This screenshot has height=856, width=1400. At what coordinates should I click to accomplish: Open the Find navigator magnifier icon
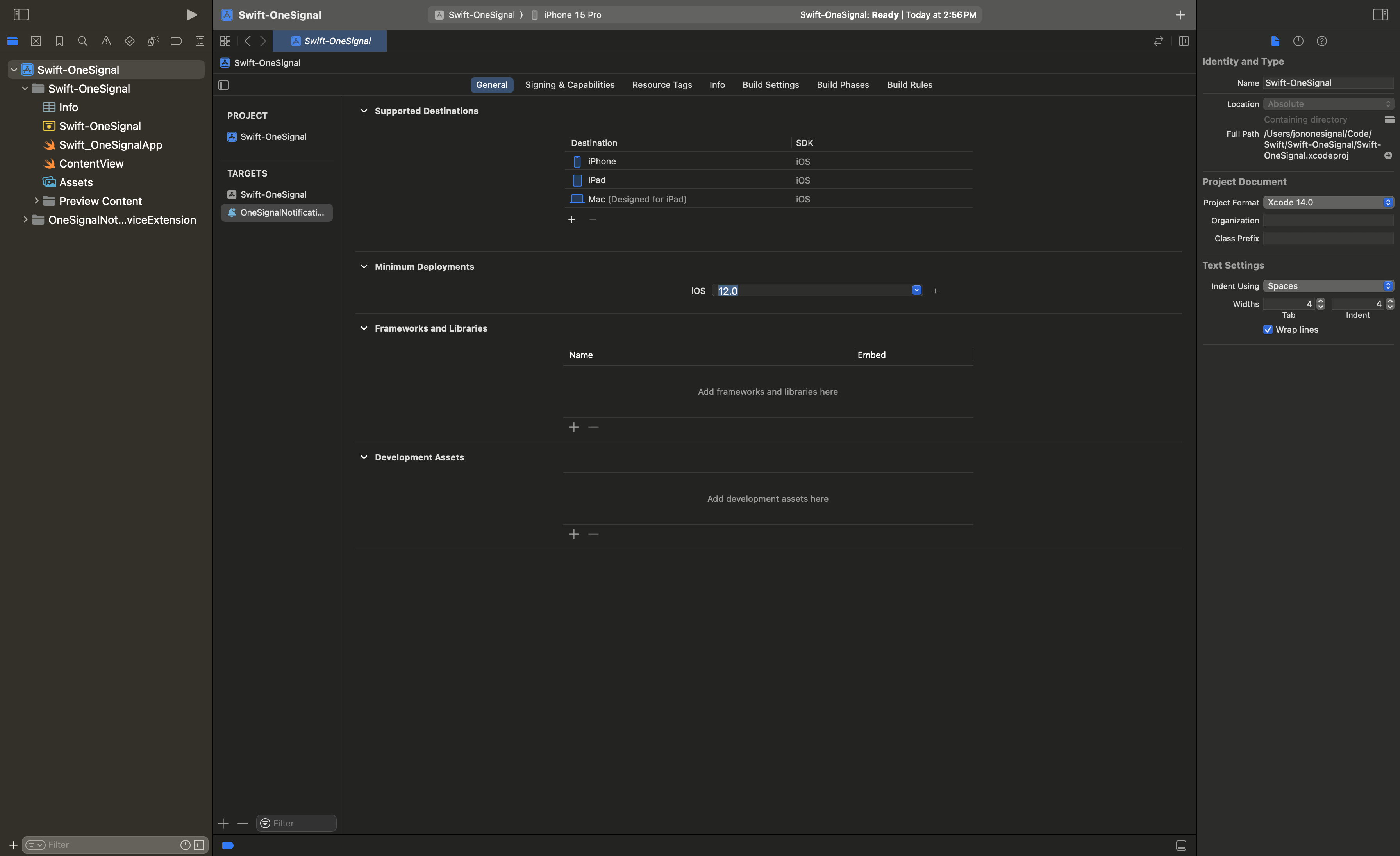pyautogui.click(x=82, y=41)
